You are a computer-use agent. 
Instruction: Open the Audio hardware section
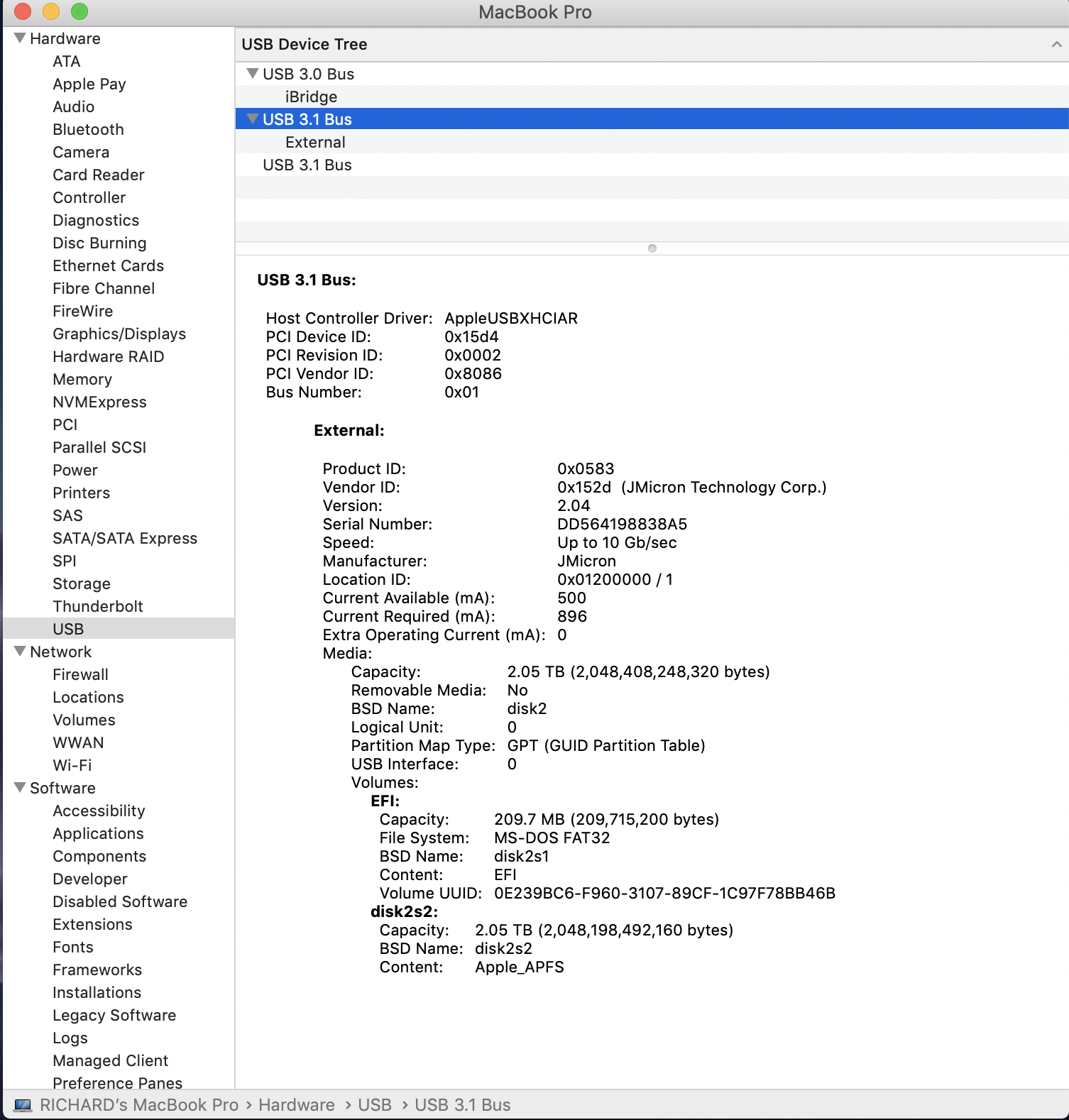74,106
